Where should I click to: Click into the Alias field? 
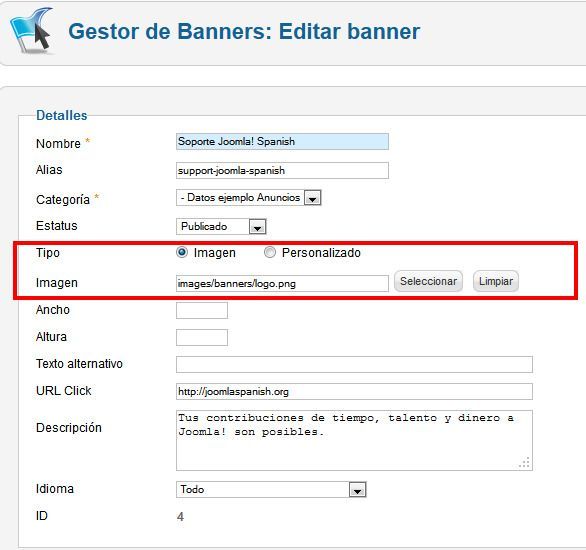pyautogui.click(x=282, y=170)
